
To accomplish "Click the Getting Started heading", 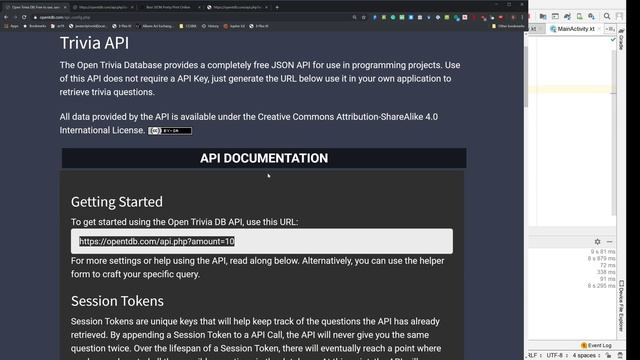I will [x=117, y=202].
